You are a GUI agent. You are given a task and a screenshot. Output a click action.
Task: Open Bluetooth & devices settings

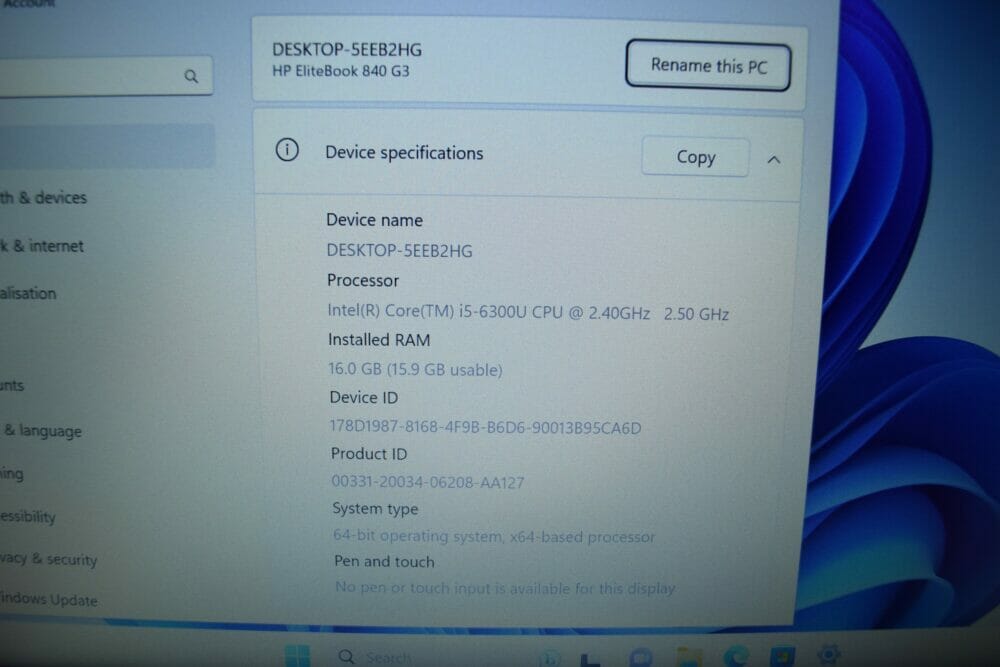pyautogui.click(x=43, y=198)
